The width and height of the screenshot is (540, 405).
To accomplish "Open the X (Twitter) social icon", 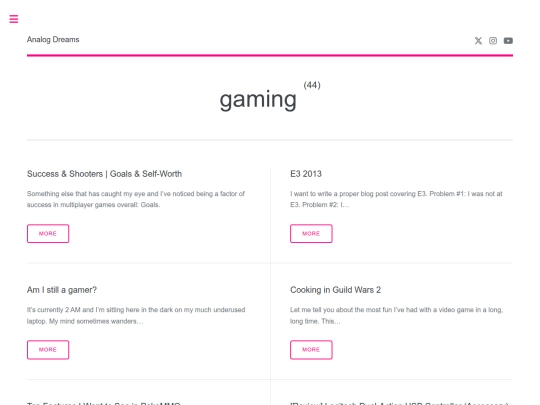I will (x=478, y=41).
